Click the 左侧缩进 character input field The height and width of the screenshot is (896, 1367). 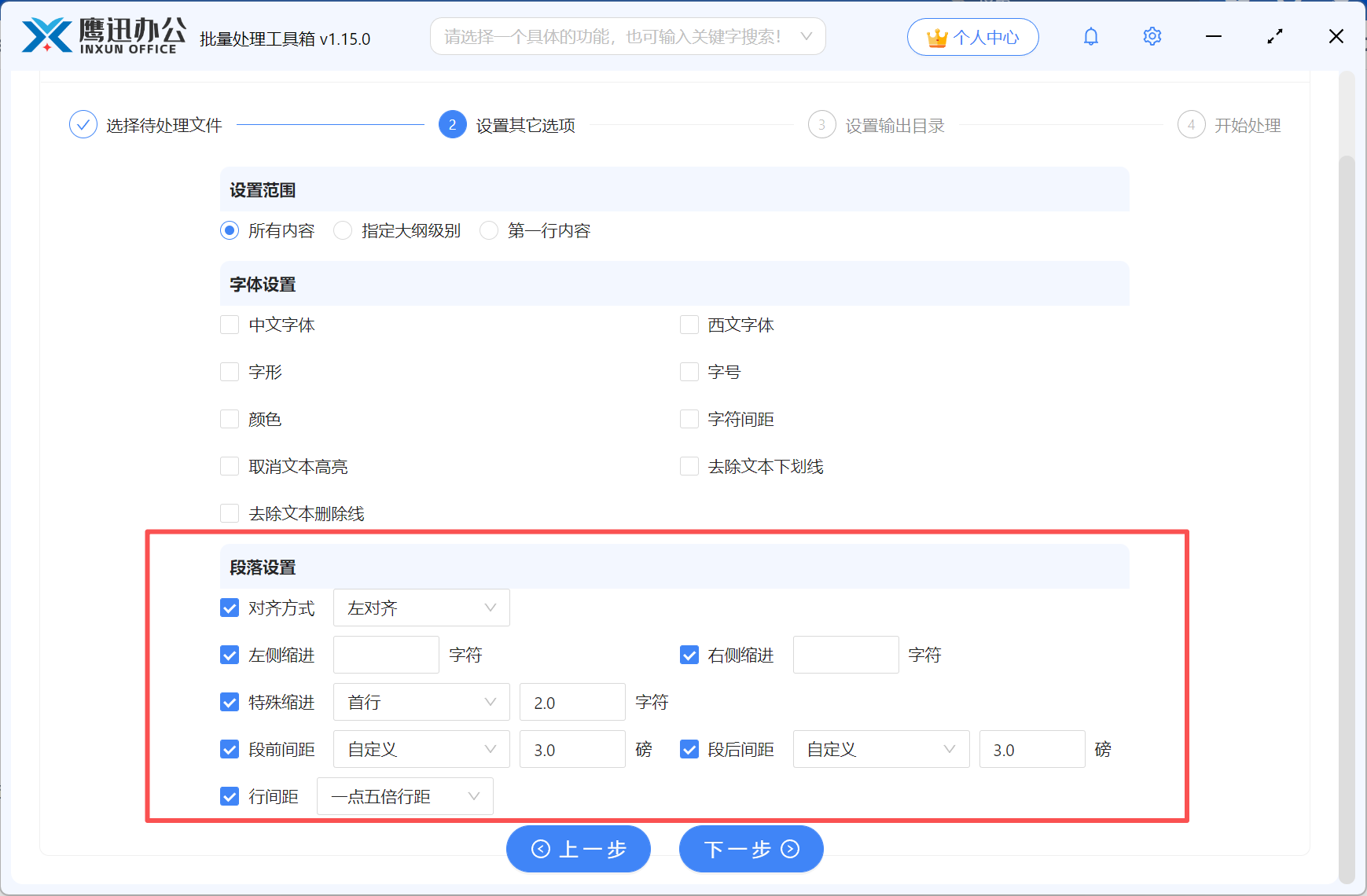point(386,655)
